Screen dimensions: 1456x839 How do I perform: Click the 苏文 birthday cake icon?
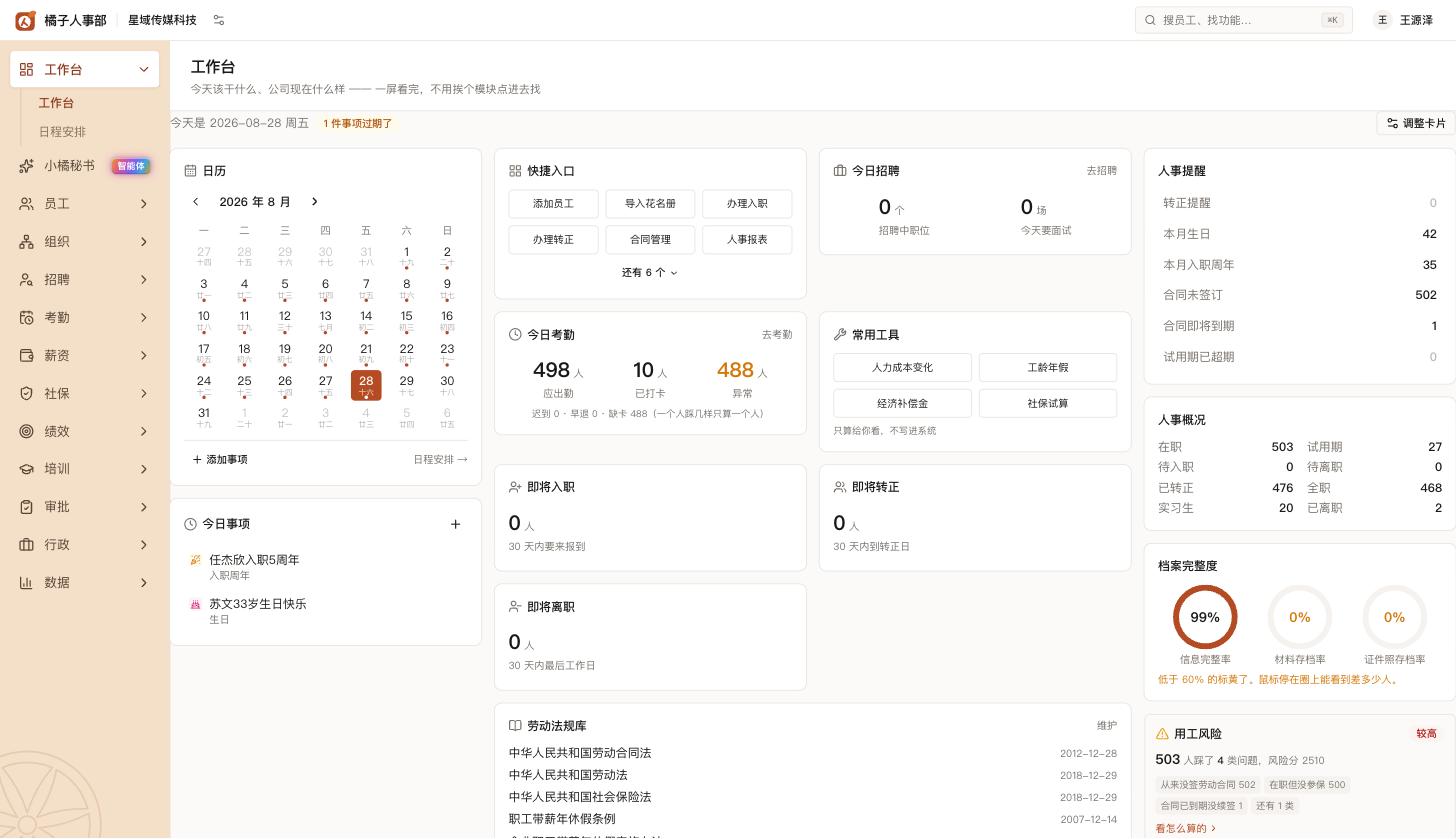point(196,604)
